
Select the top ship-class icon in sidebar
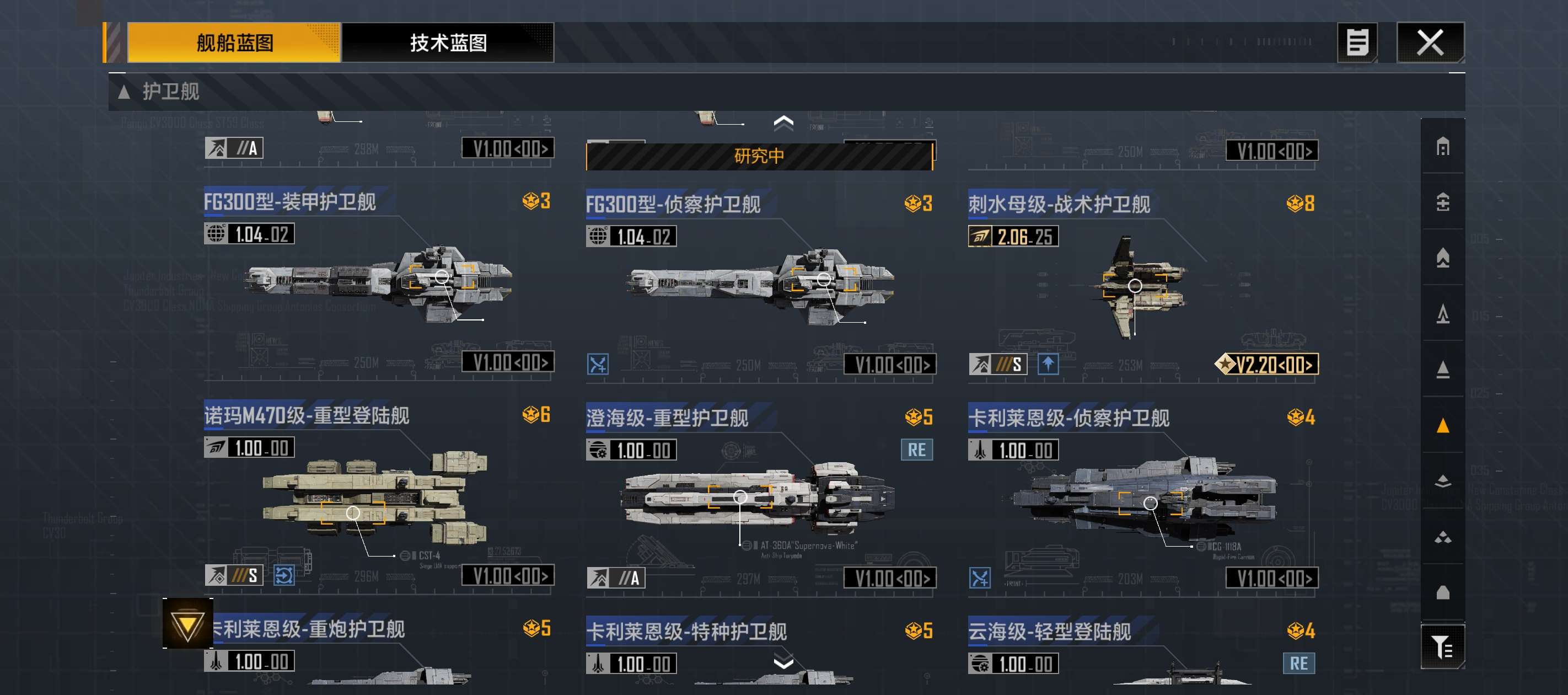[1443, 146]
